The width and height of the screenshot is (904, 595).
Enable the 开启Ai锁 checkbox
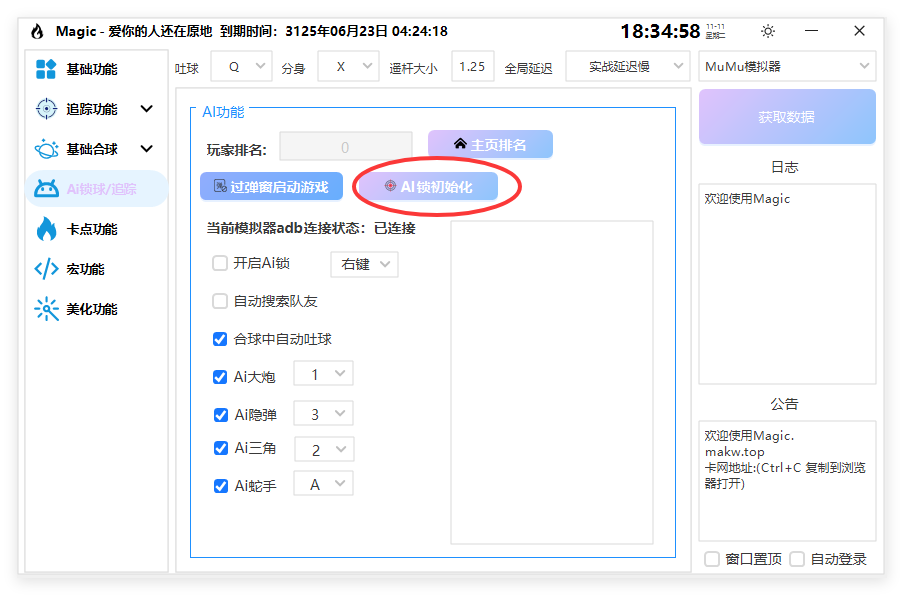coord(219,263)
